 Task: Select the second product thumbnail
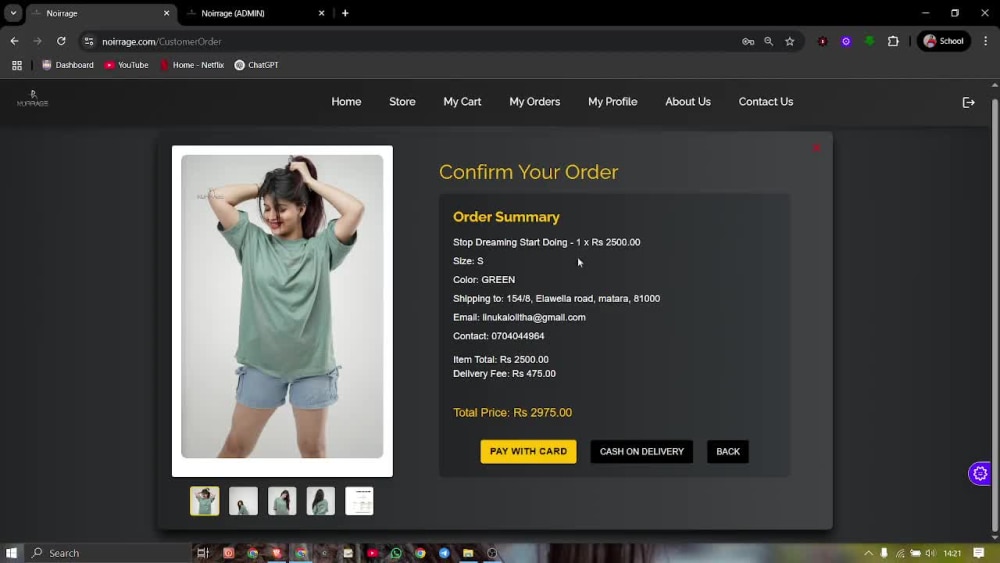(x=244, y=501)
